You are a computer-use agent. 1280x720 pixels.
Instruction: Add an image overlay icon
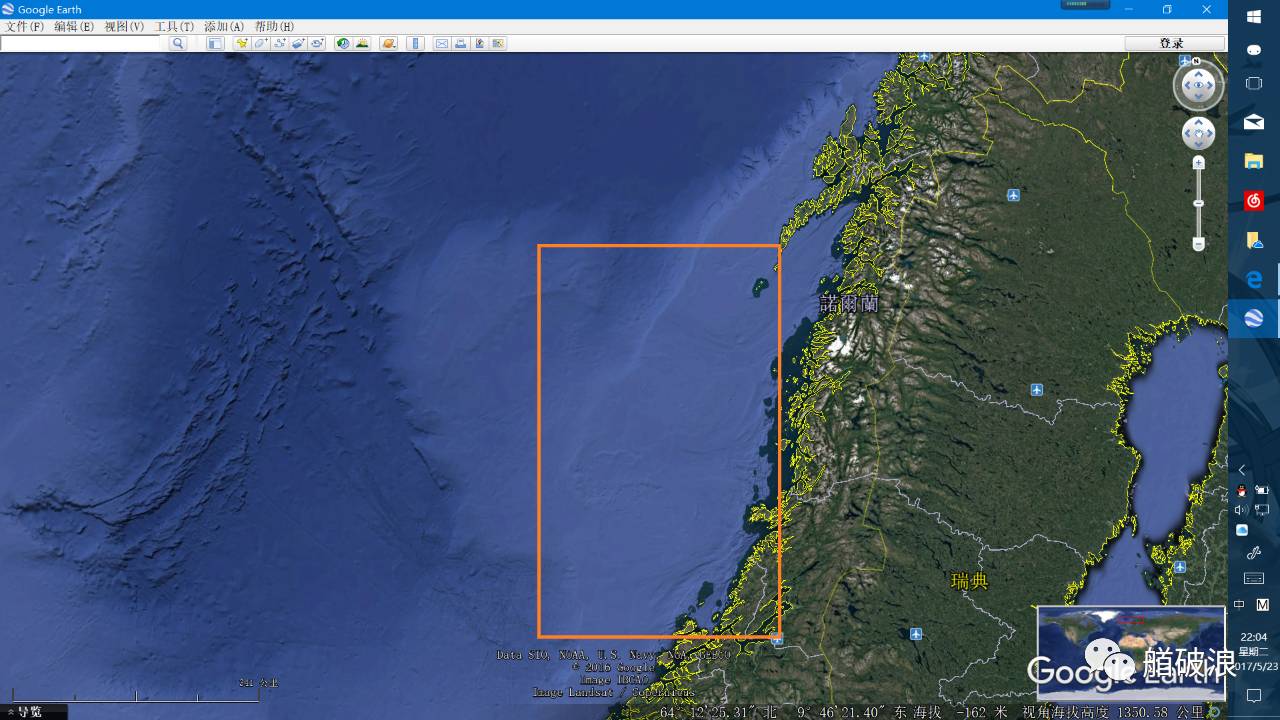(x=298, y=43)
